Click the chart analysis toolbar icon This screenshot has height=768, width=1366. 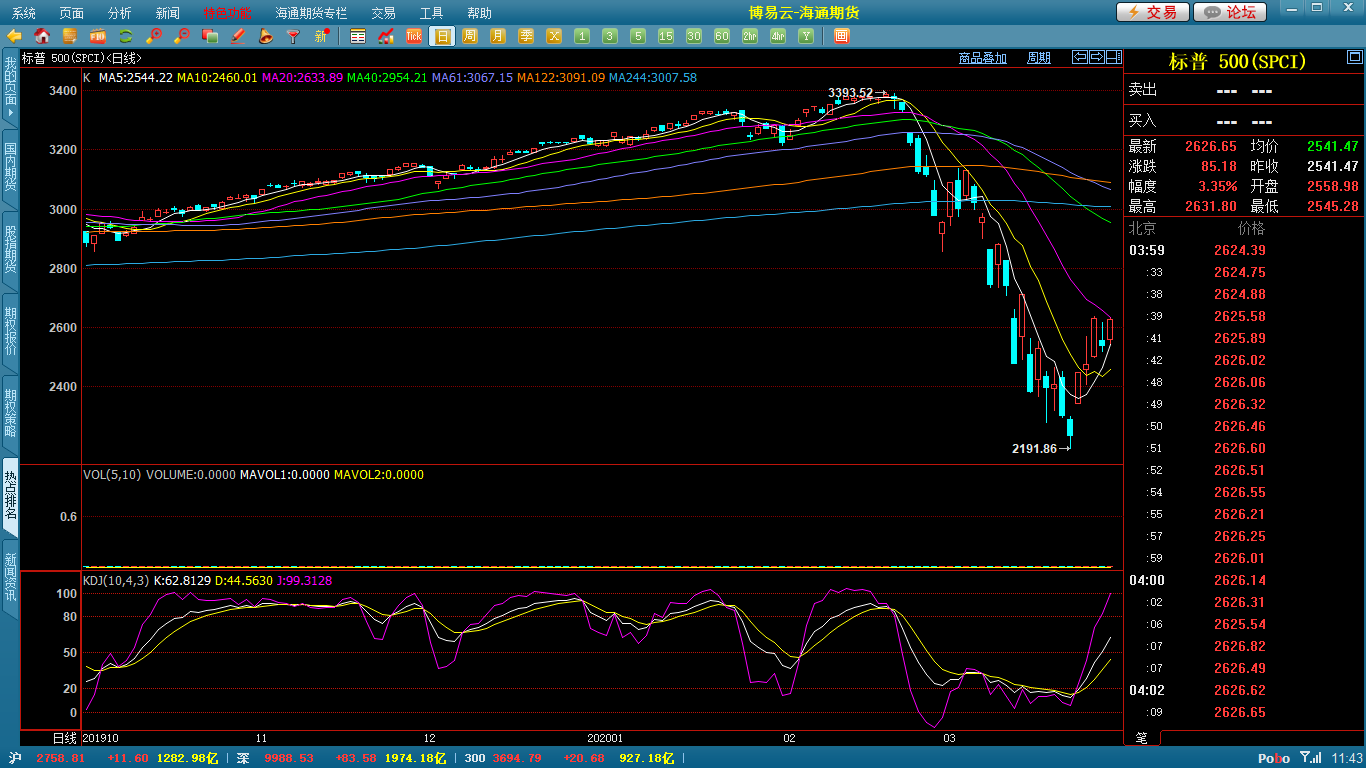pyautogui.click(x=386, y=36)
